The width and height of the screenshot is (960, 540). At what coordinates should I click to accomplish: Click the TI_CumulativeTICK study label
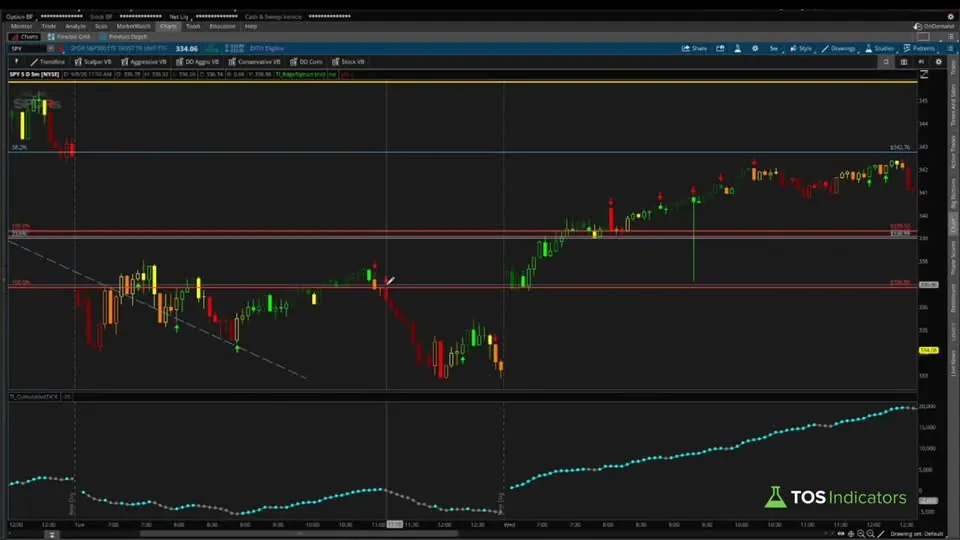(34, 397)
